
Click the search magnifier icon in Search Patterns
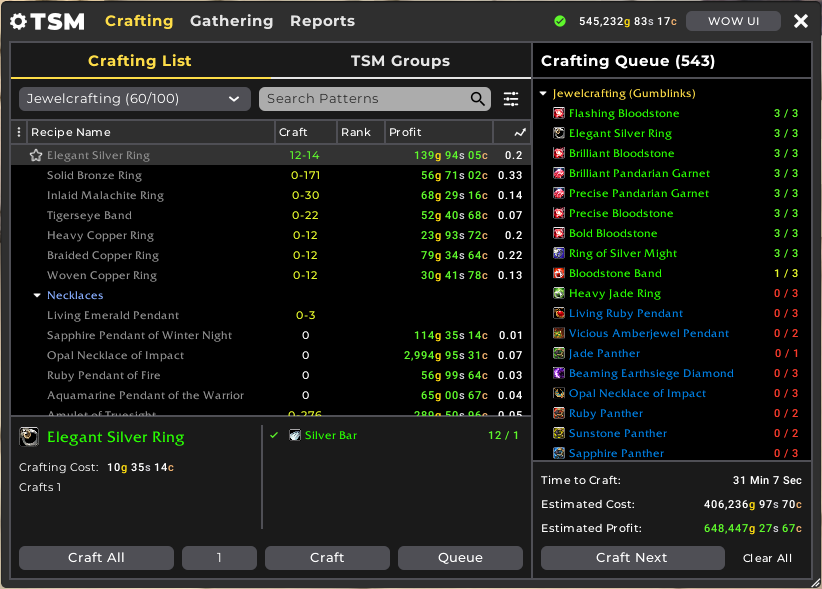click(x=478, y=99)
